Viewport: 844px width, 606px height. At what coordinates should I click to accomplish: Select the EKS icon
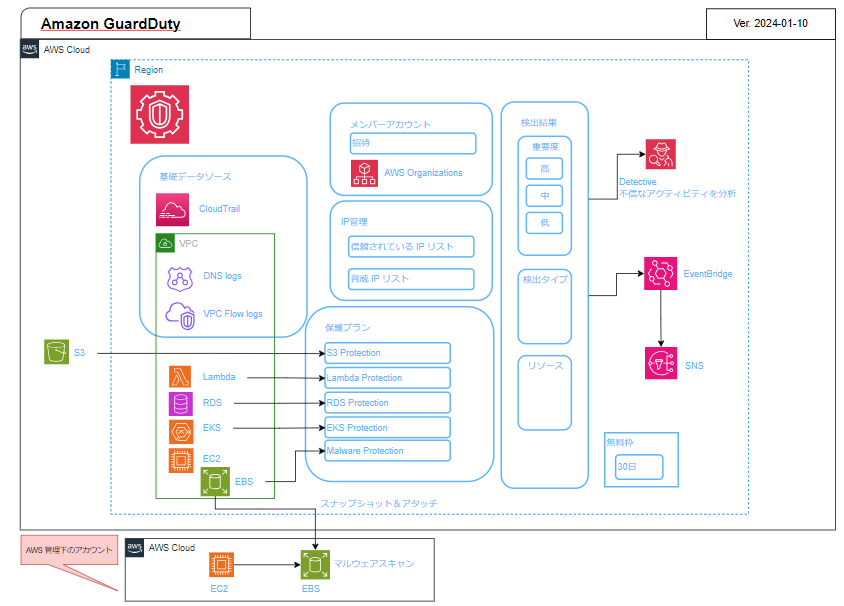(181, 430)
